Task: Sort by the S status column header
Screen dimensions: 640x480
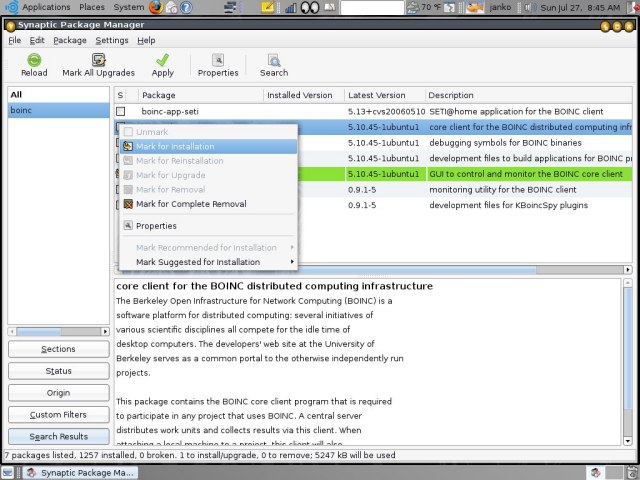Action: tap(120, 95)
